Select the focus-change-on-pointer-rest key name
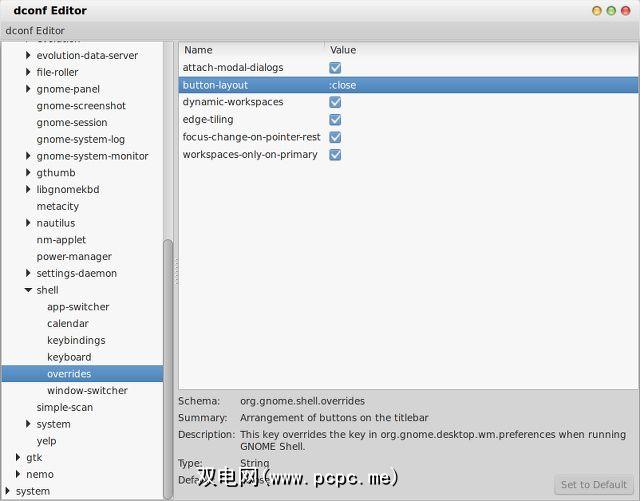 pos(251,137)
